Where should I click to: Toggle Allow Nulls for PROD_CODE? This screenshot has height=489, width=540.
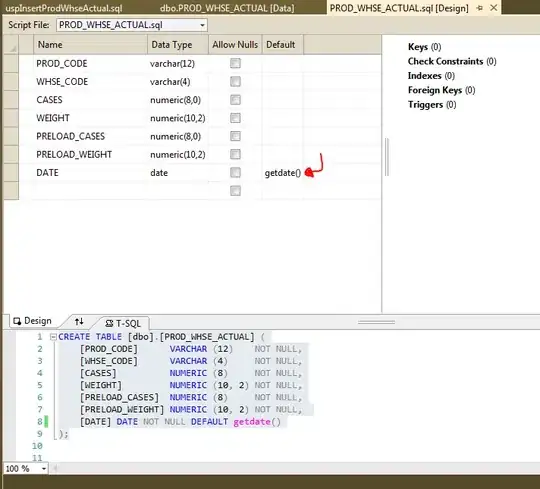tap(235, 63)
